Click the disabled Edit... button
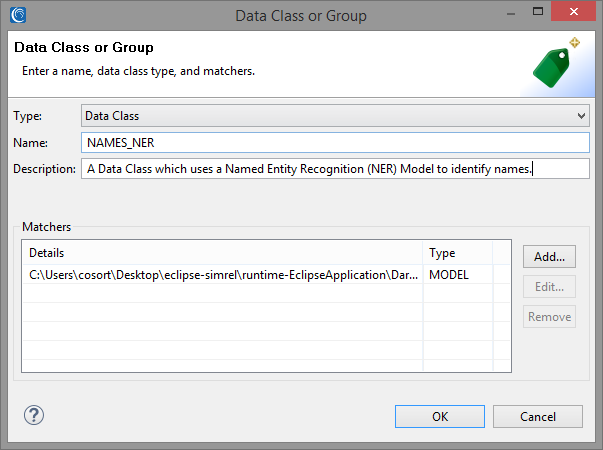This screenshot has height=450, width=603. point(549,287)
